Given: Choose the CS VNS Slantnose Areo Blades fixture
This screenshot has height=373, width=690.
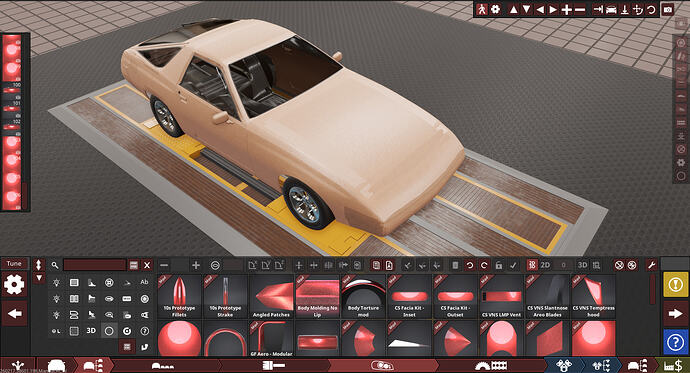Looking at the screenshot, I should coord(547,296).
